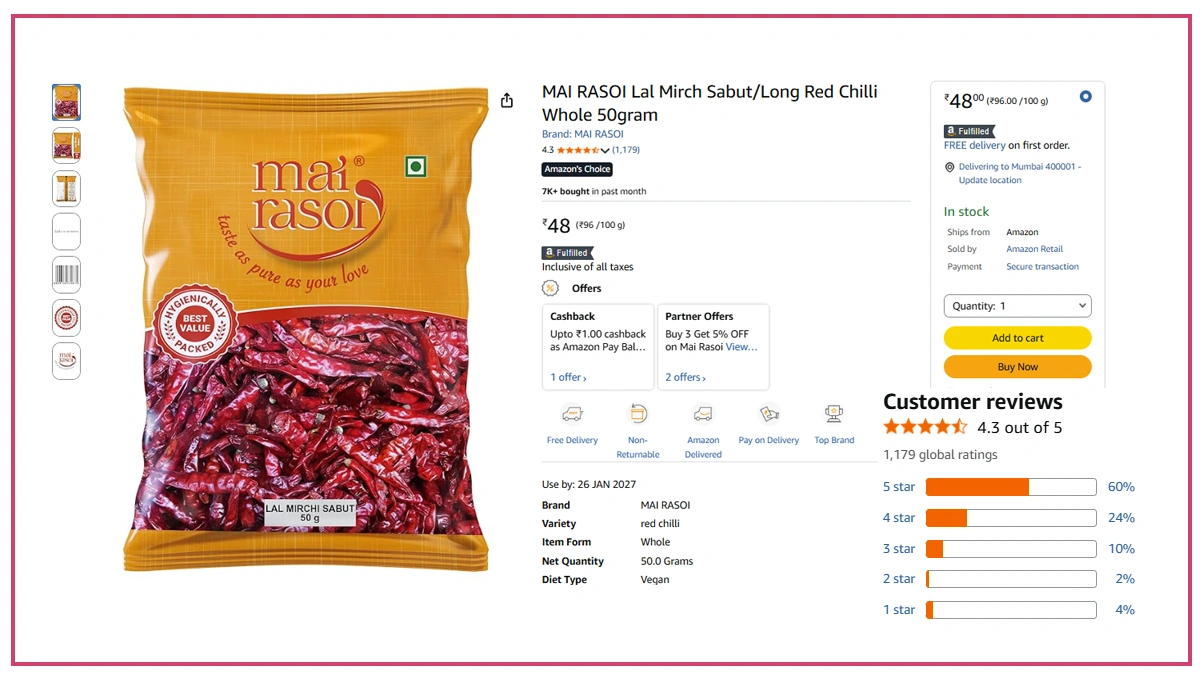1202x684 pixels.
Task: Click the Offers percent badge icon
Action: [x=550, y=288]
